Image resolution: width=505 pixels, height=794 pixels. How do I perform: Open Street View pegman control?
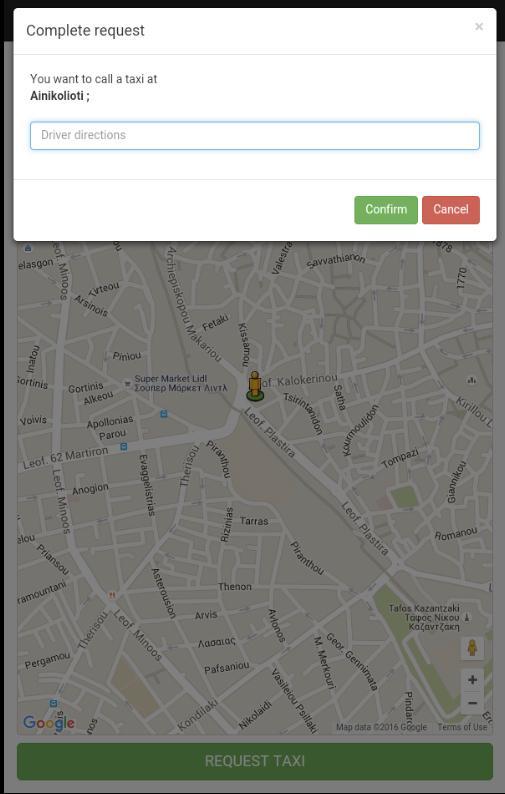coord(472,648)
